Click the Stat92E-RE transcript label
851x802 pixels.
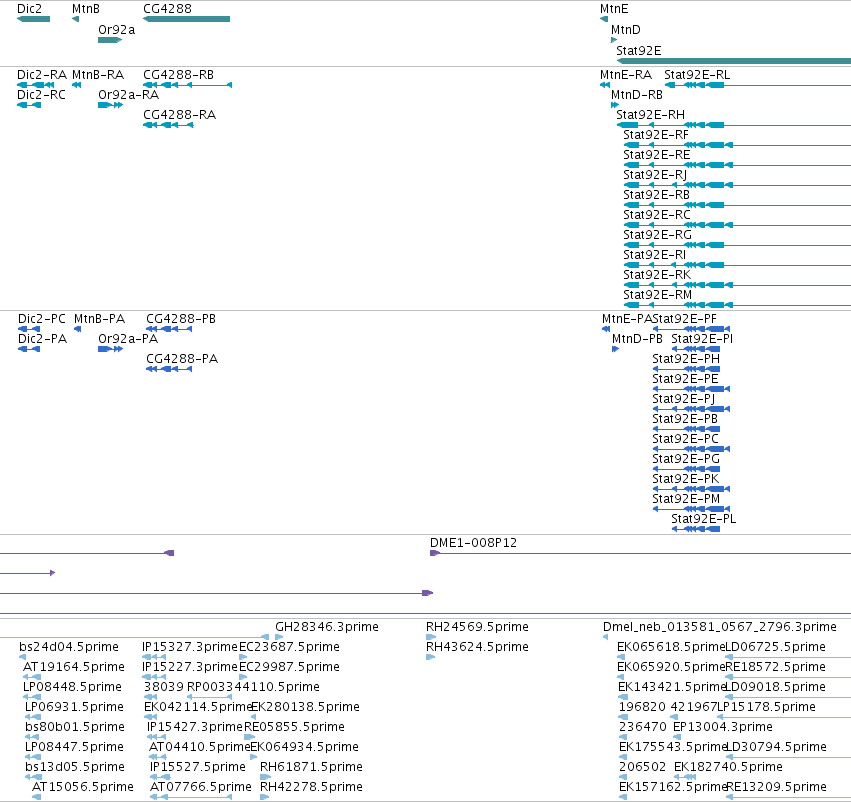point(657,155)
